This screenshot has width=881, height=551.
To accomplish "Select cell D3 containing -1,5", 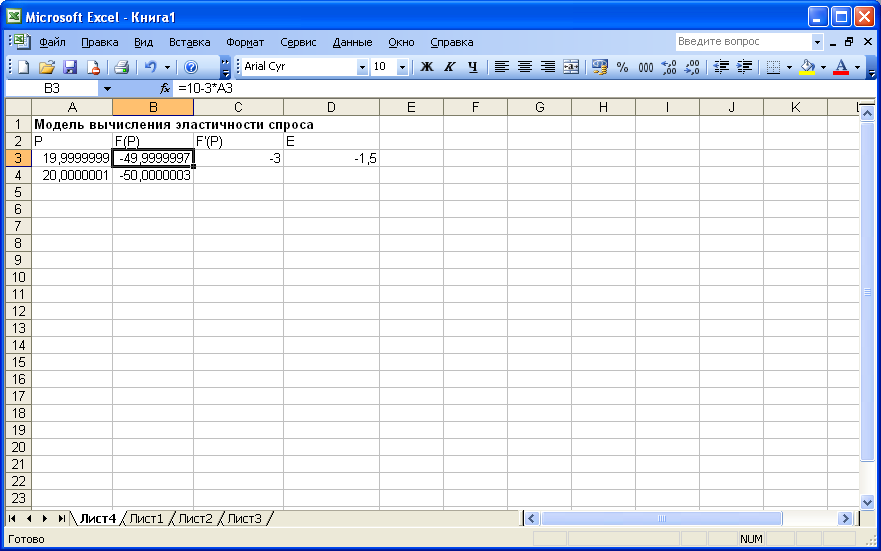I will click(x=331, y=158).
